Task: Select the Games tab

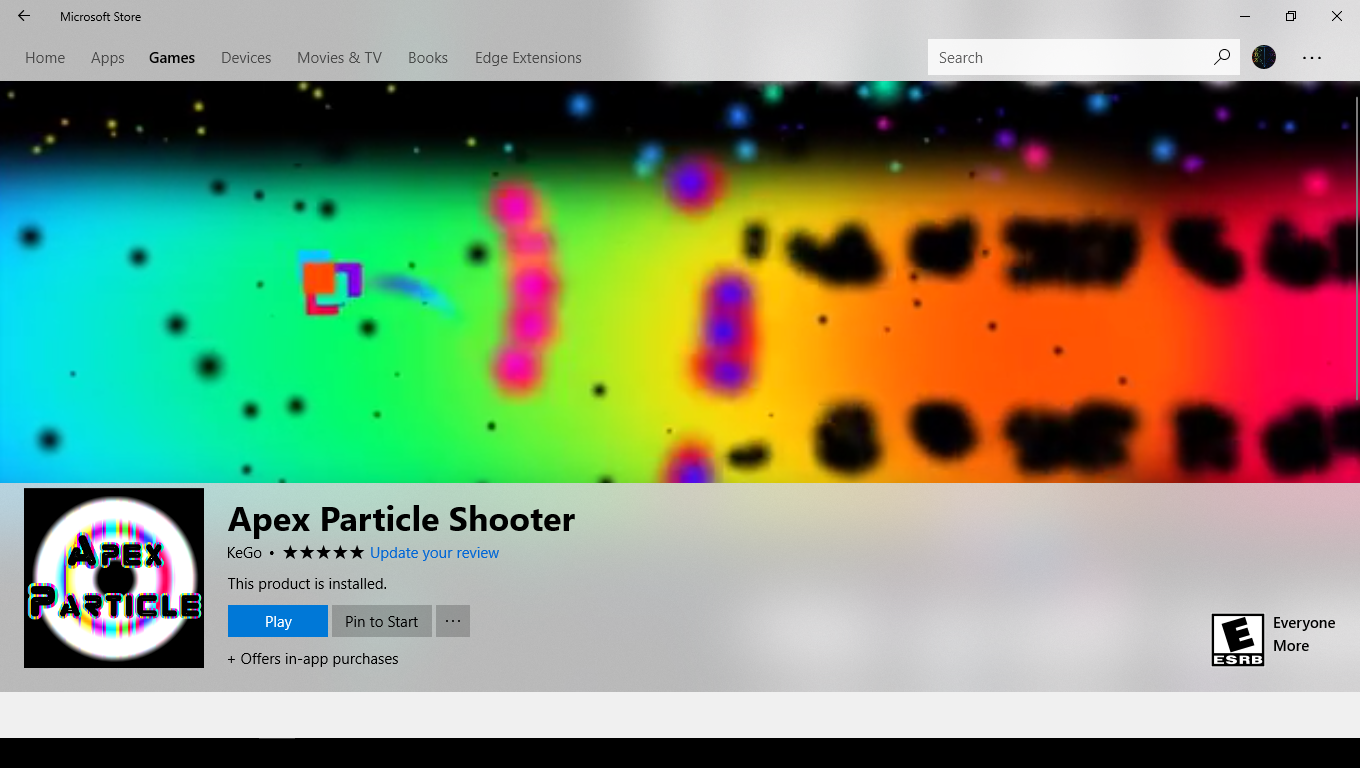Action: coord(172,58)
